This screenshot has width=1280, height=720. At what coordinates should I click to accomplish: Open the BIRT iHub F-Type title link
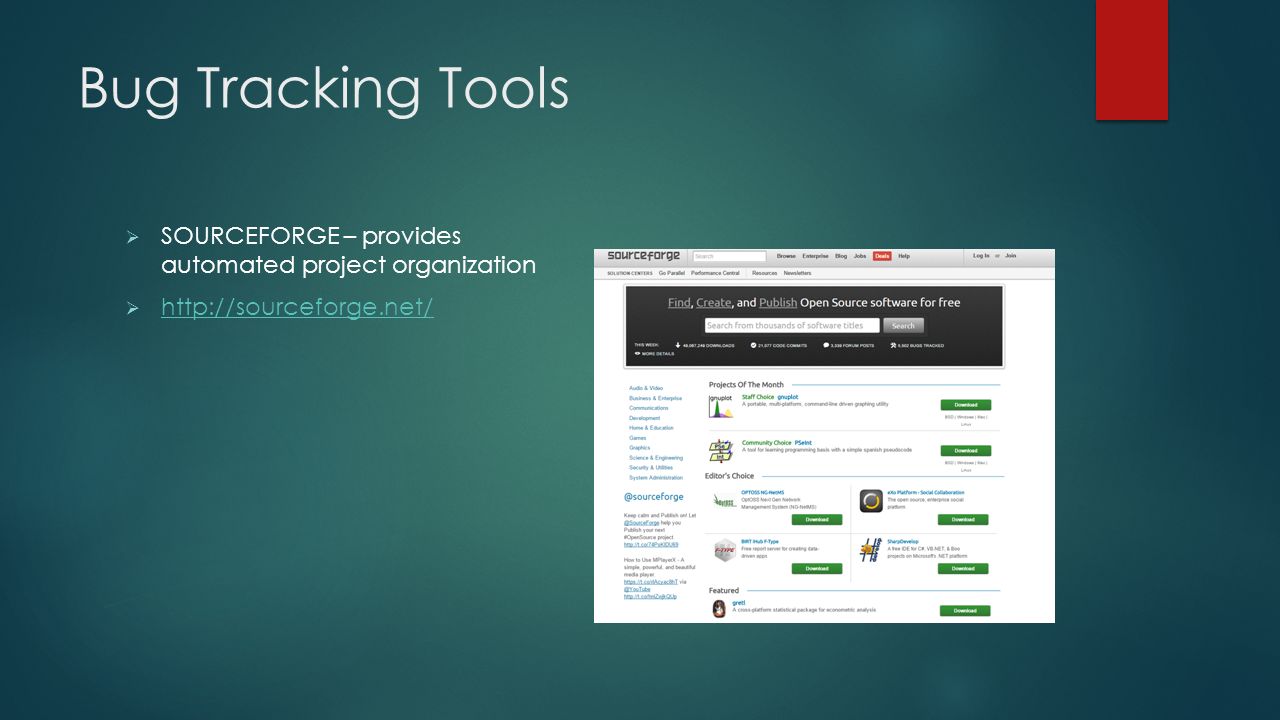pyautogui.click(x=760, y=541)
